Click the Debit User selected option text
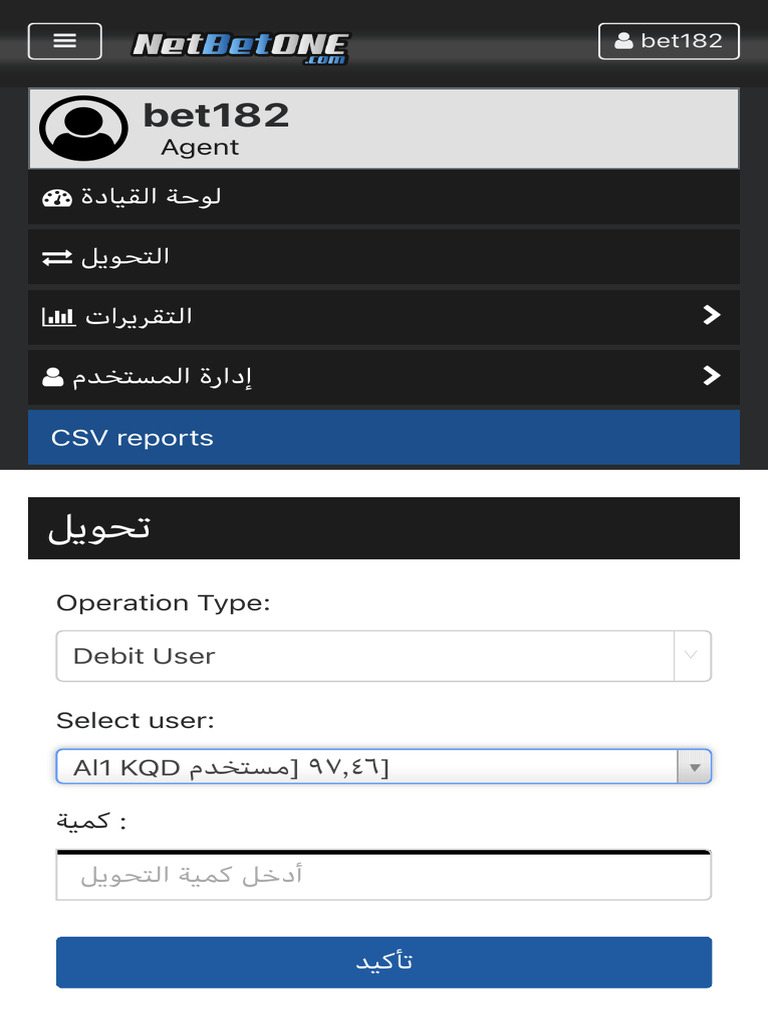Screen dimensions: 768x1024 click(145, 656)
